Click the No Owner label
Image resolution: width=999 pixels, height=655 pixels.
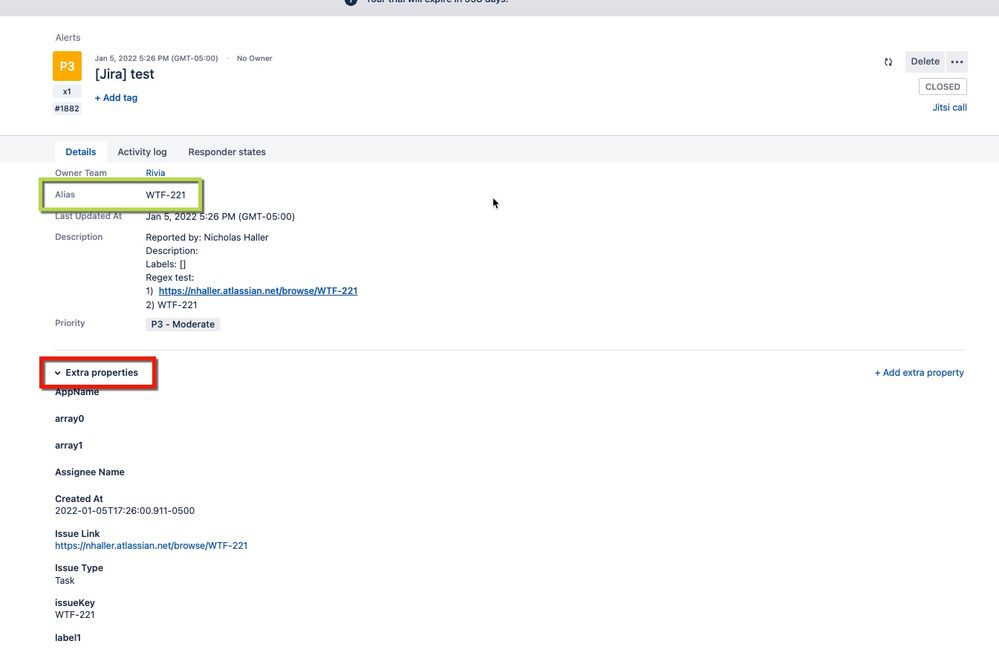[254, 58]
